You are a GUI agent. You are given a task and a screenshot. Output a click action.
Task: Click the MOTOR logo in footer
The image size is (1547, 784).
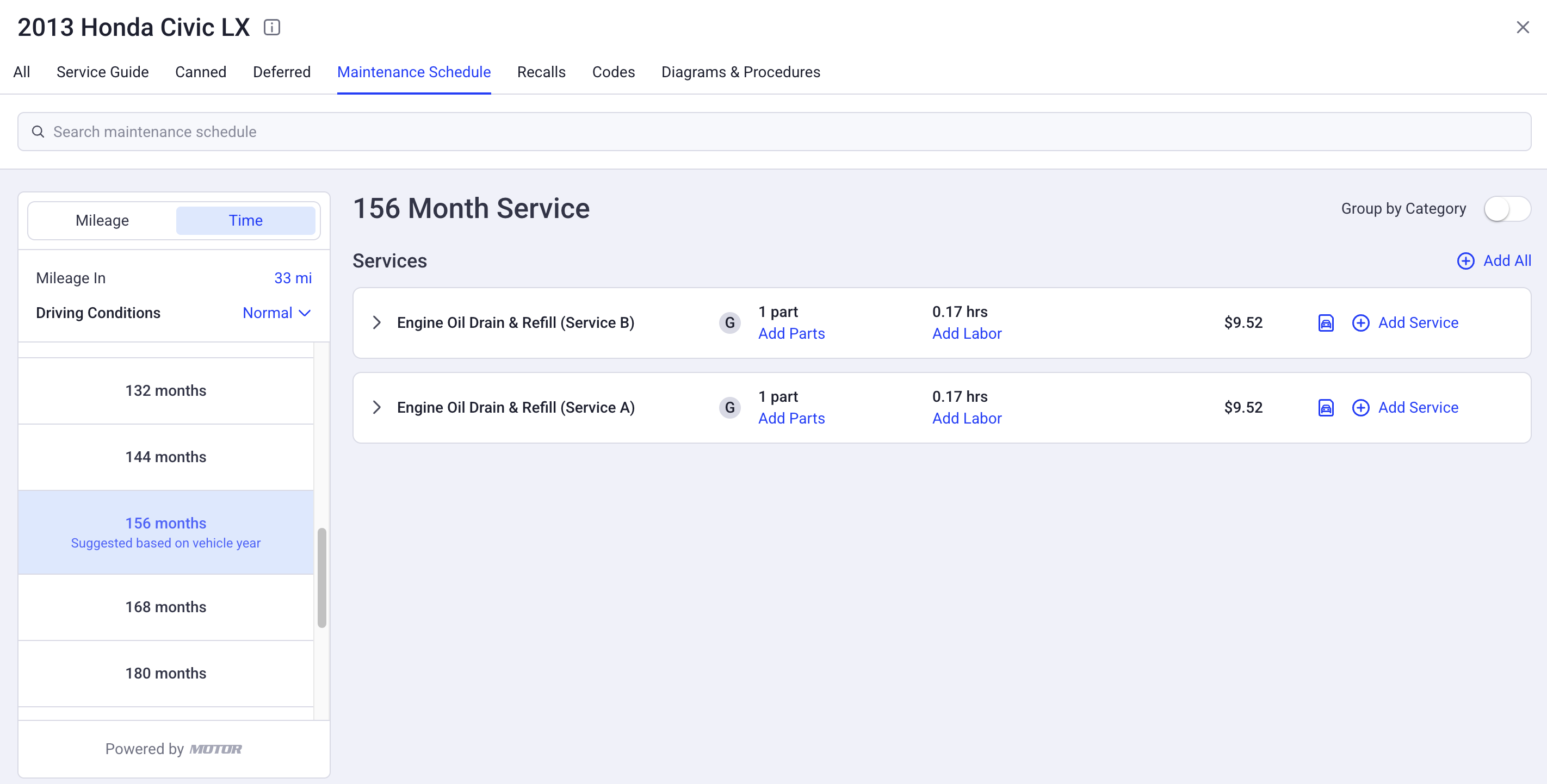pos(215,749)
